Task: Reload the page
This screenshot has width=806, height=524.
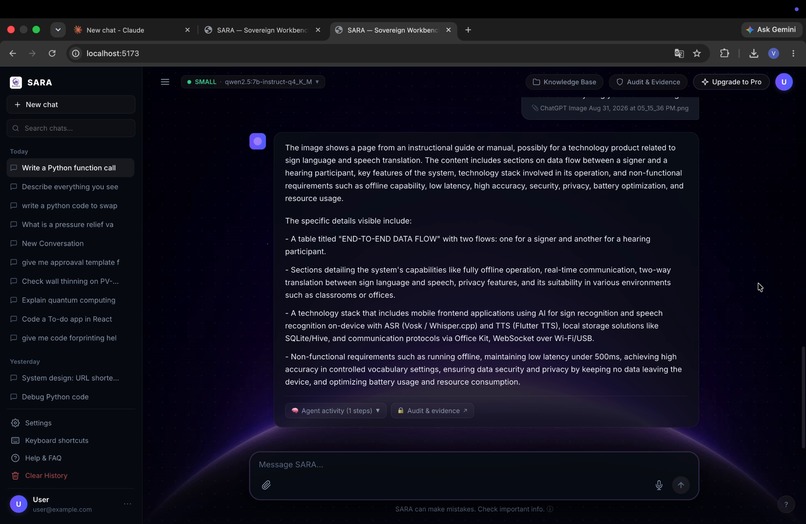Action: tap(52, 53)
